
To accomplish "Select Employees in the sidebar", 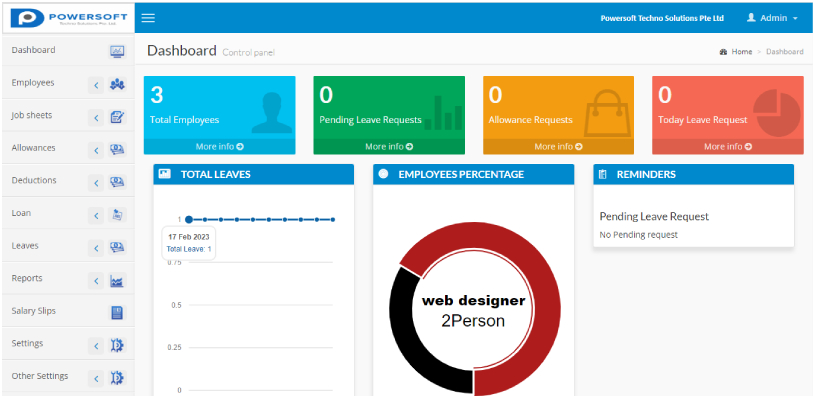I will pyautogui.click(x=33, y=83).
